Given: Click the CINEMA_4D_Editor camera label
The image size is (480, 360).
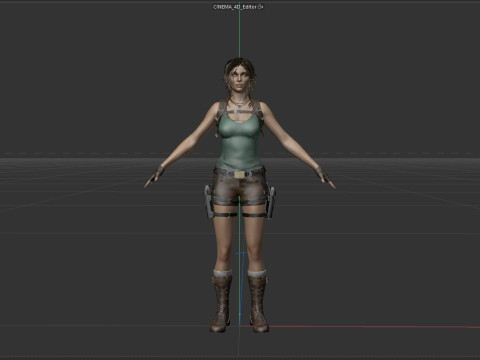Looking at the screenshot, I should (235, 7).
